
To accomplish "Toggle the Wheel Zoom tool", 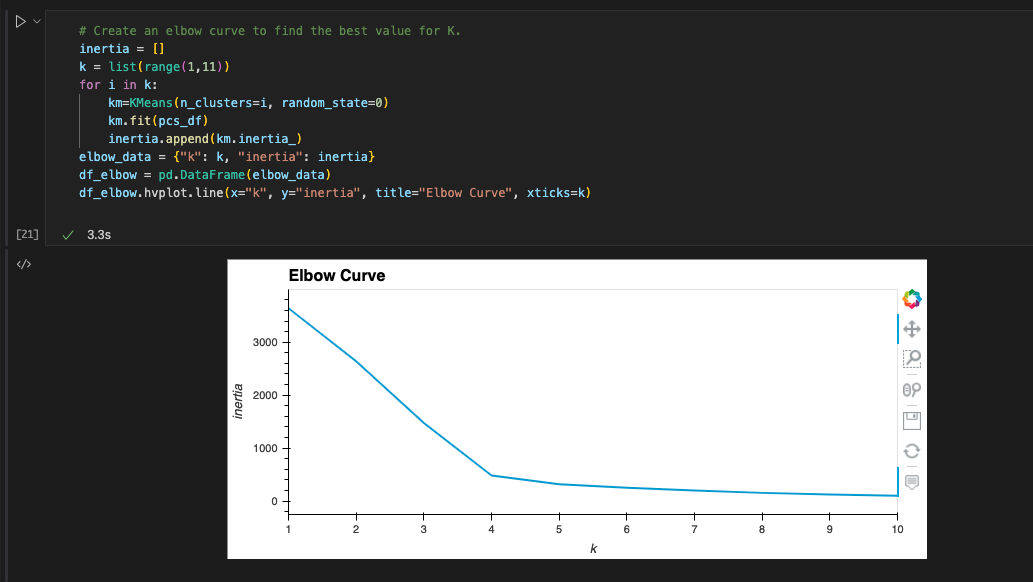I will (x=912, y=390).
